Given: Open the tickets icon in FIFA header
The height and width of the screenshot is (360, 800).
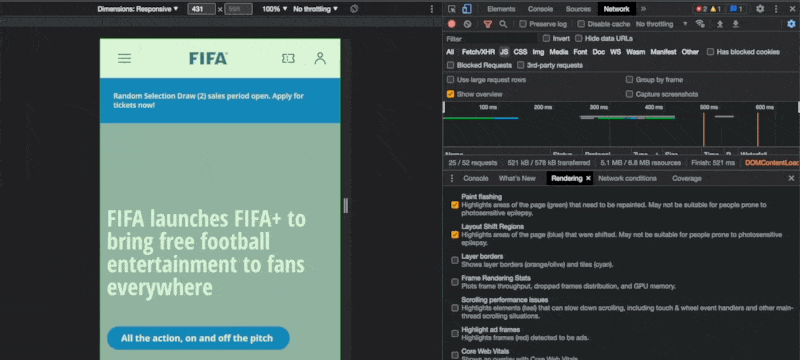Looking at the screenshot, I should [288, 59].
